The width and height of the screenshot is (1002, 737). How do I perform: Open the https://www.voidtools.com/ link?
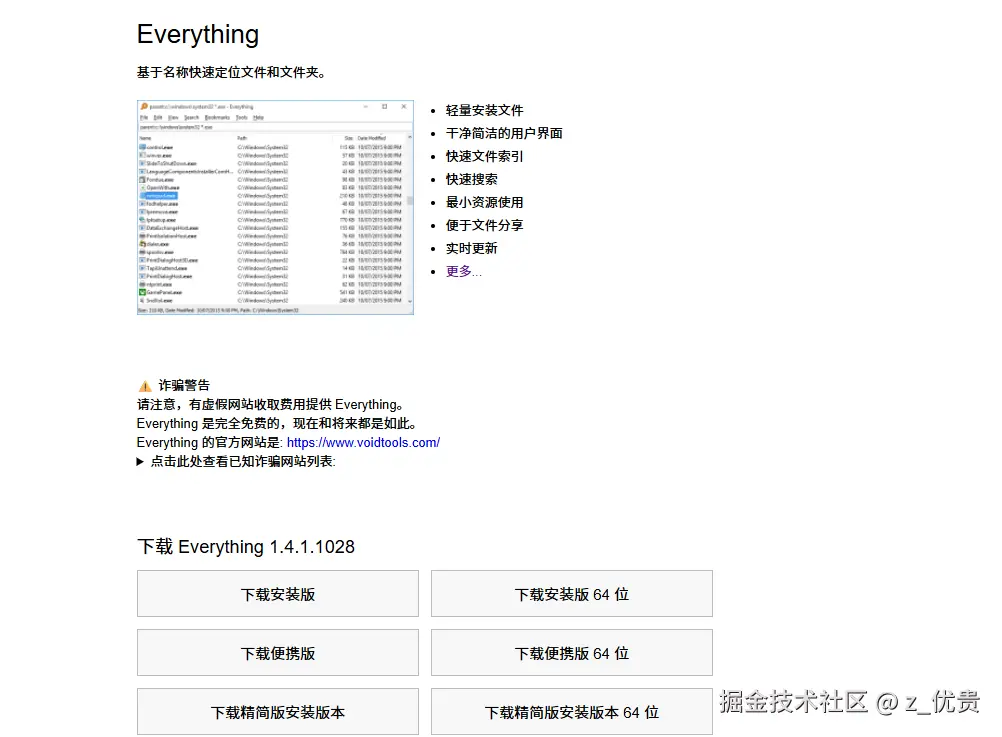(x=363, y=442)
